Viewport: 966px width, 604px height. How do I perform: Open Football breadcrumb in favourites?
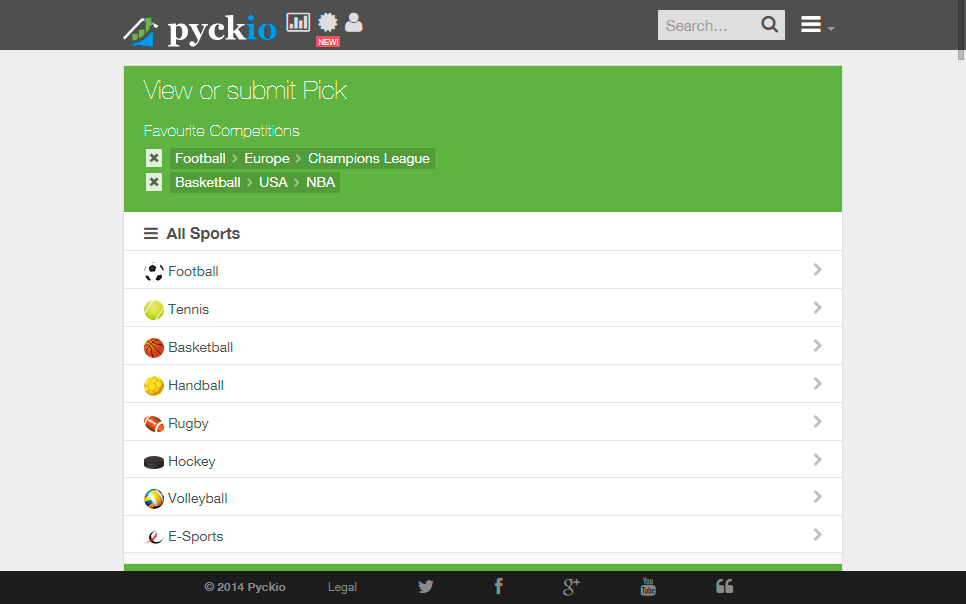tap(200, 158)
